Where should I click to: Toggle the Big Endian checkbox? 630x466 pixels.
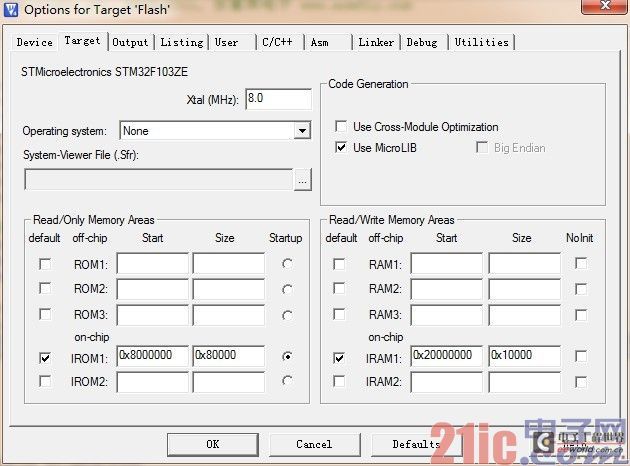pyautogui.click(x=481, y=147)
